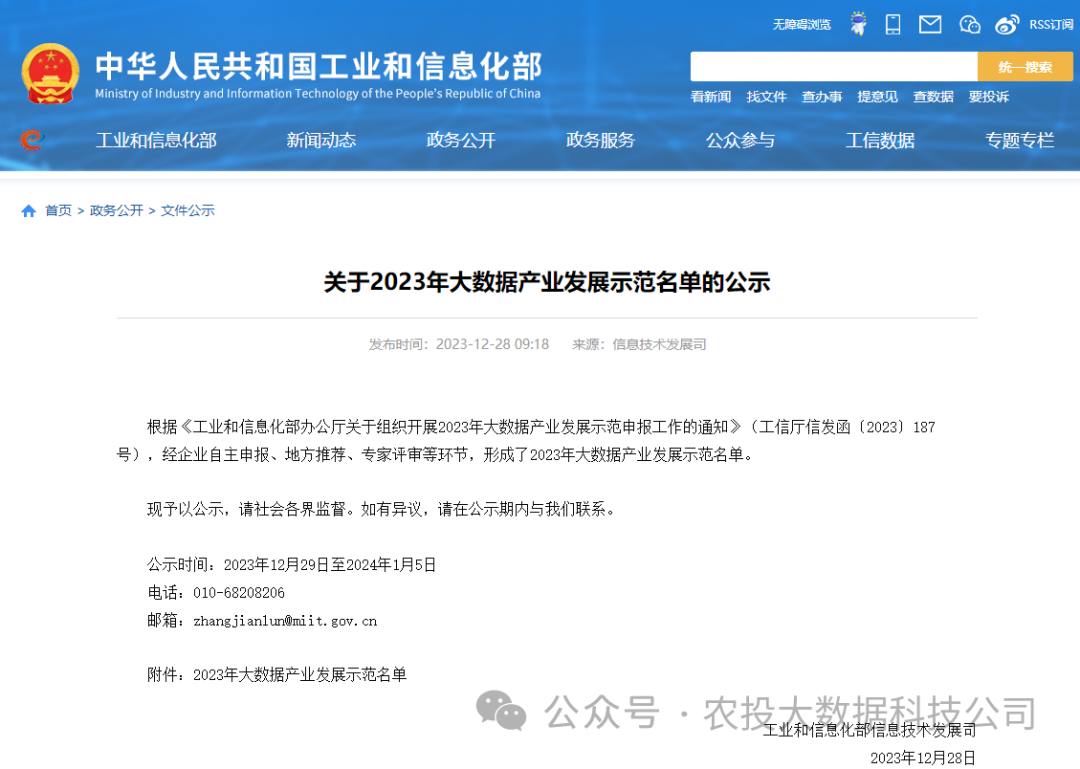
Task: Open 要投诉 quick link
Action: (988, 96)
